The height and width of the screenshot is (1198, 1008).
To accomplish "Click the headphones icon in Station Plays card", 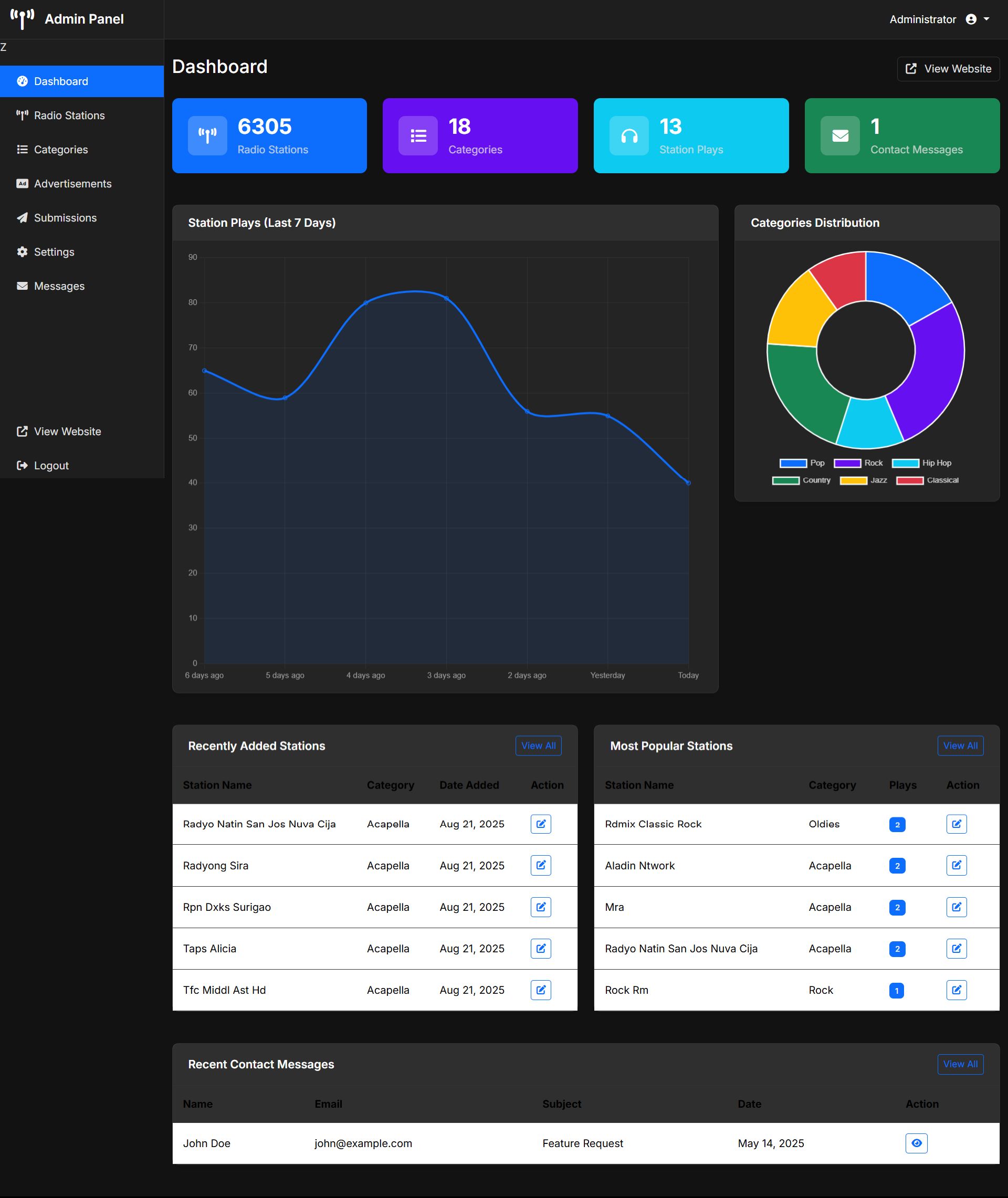I will (629, 136).
